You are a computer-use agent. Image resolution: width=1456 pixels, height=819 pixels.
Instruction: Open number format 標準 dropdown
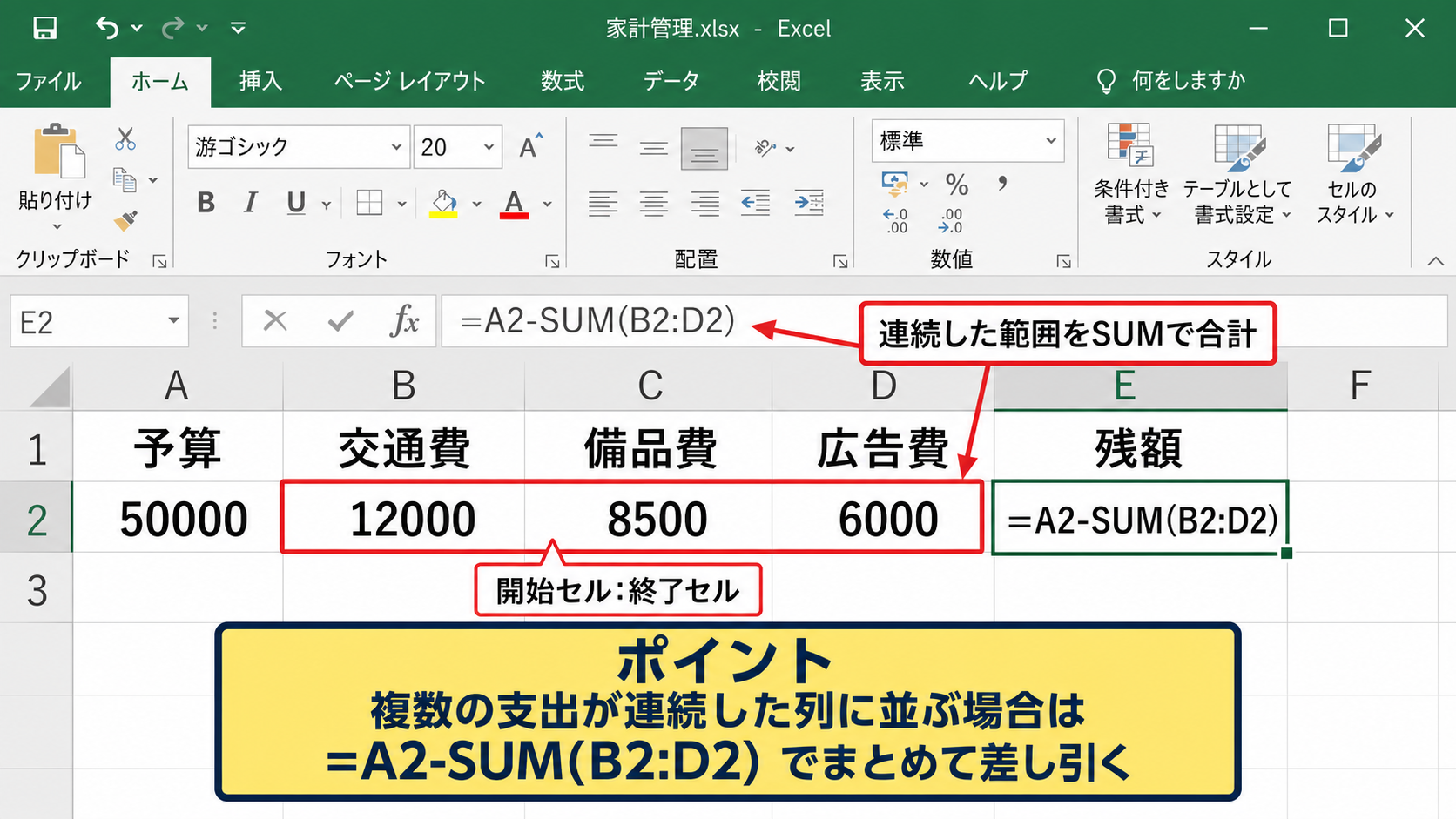1051,141
